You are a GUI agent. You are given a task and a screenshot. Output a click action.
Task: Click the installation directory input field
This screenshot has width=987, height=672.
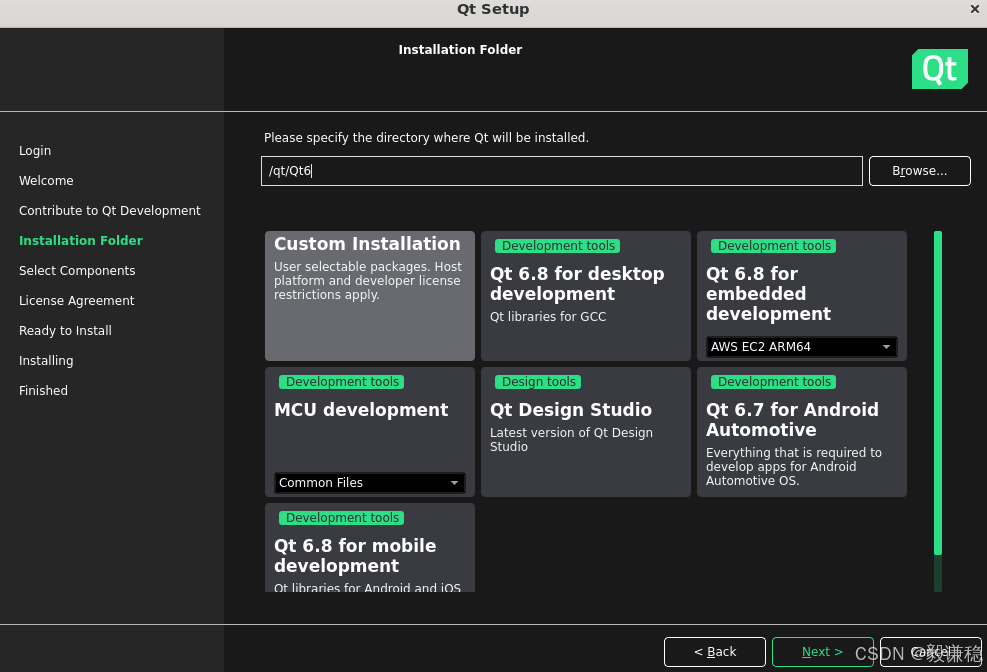[x=561, y=171]
